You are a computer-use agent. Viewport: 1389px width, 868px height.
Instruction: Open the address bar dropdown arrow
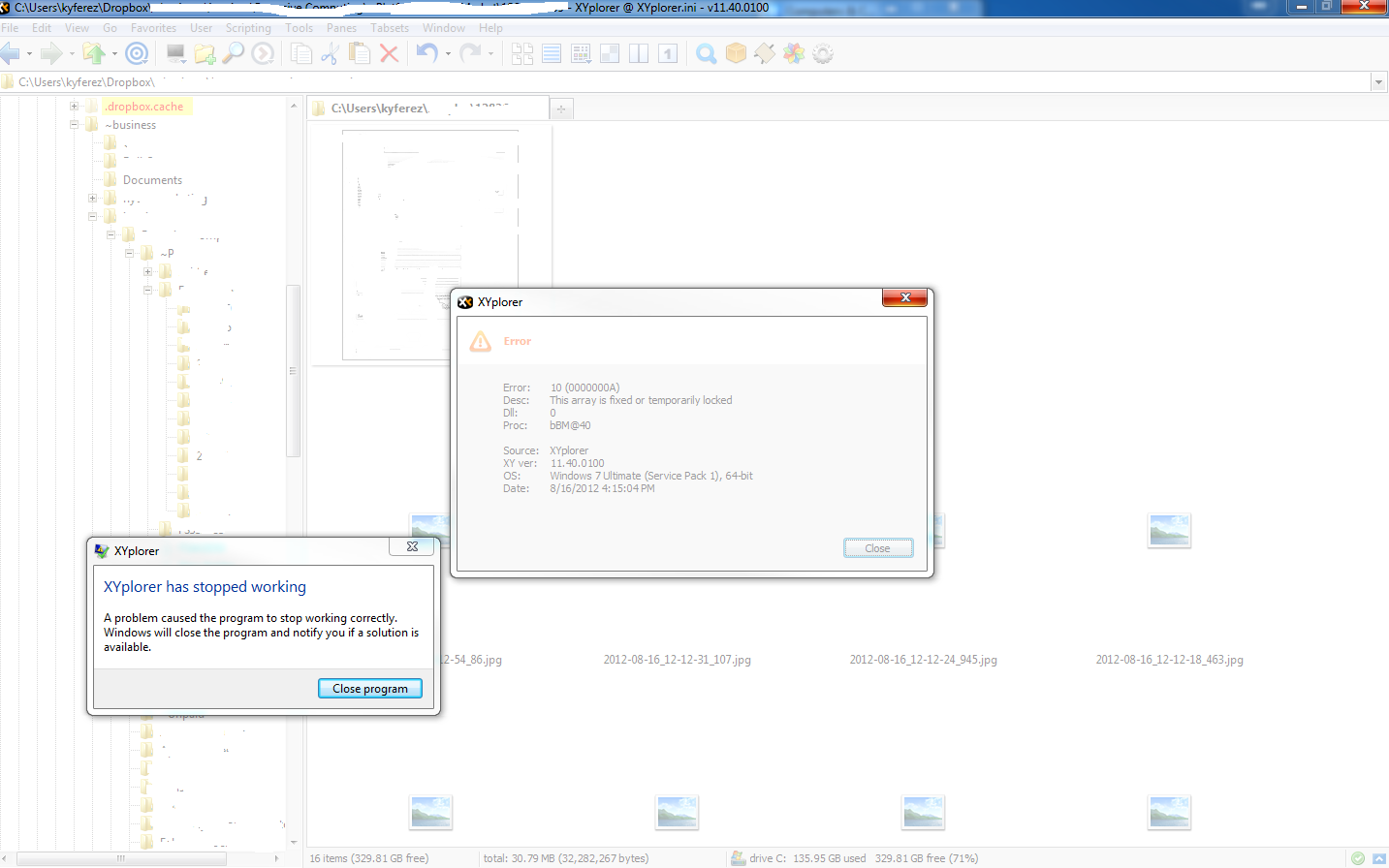point(1378,81)
